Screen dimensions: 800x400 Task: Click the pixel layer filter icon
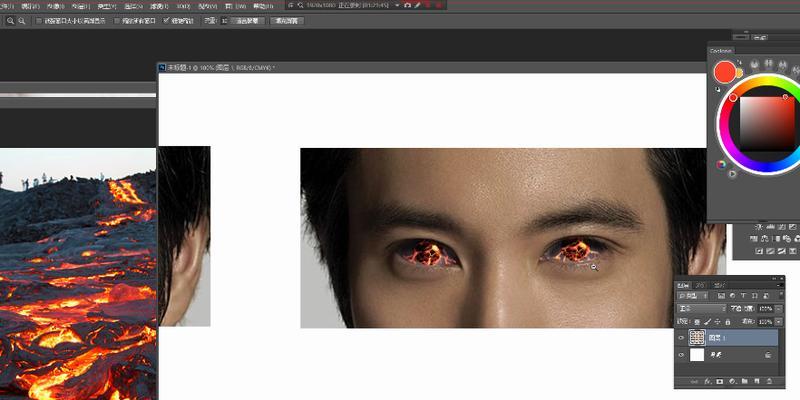click(x=721, y=296)
